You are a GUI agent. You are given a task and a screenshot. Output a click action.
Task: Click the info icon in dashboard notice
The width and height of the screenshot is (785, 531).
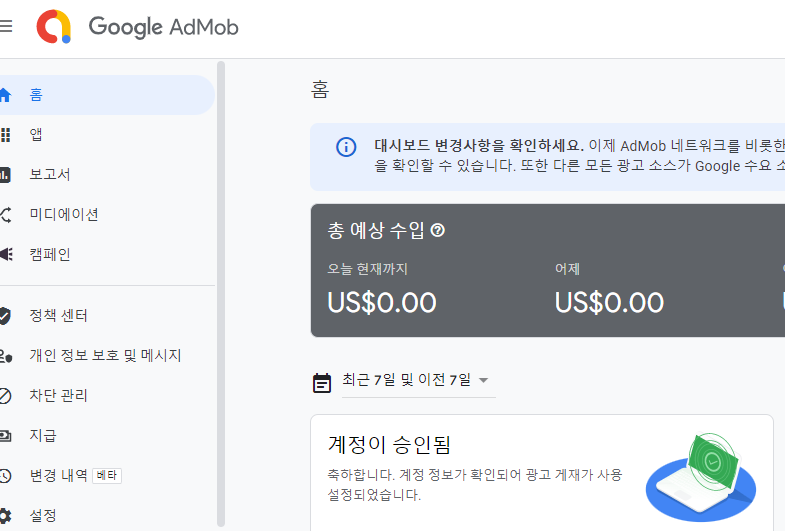pyautogui.click(x=346, y=147)
